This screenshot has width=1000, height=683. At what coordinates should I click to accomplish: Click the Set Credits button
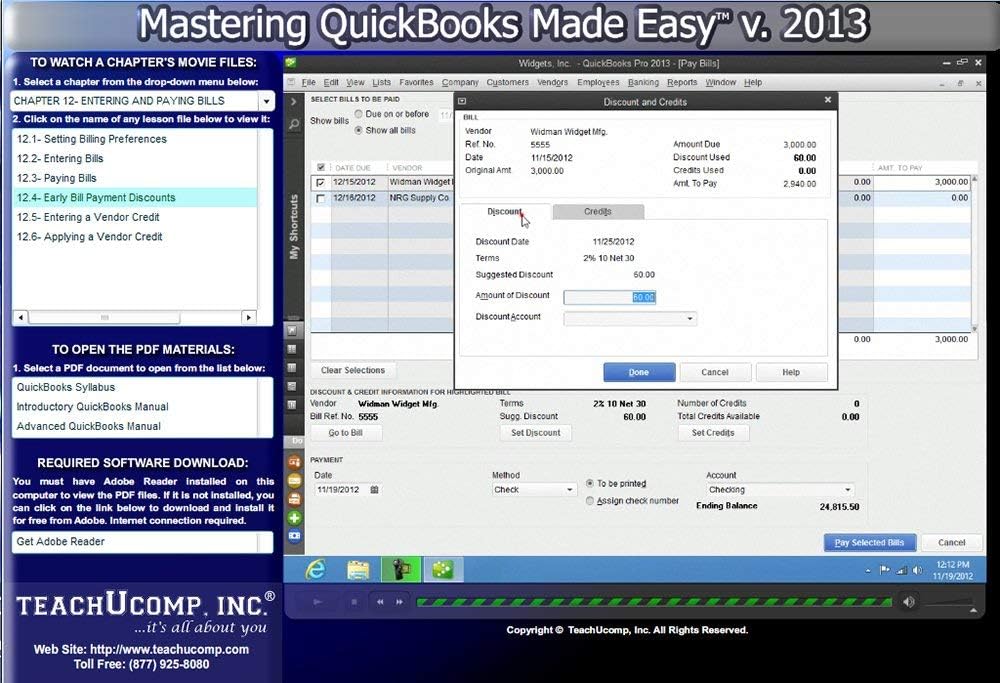(x=713, y=433)
